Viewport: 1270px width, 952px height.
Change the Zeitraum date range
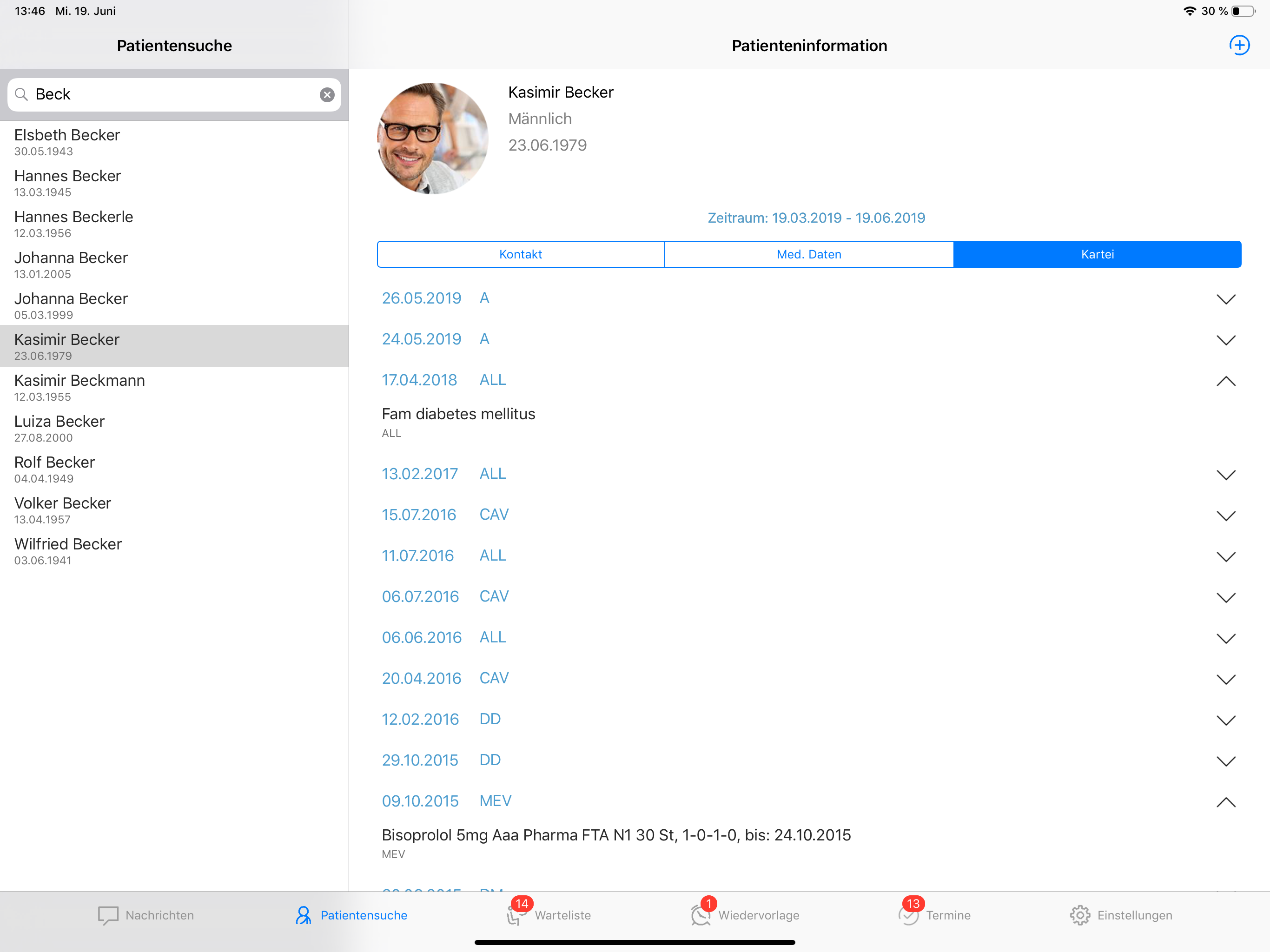pos(816,218)
